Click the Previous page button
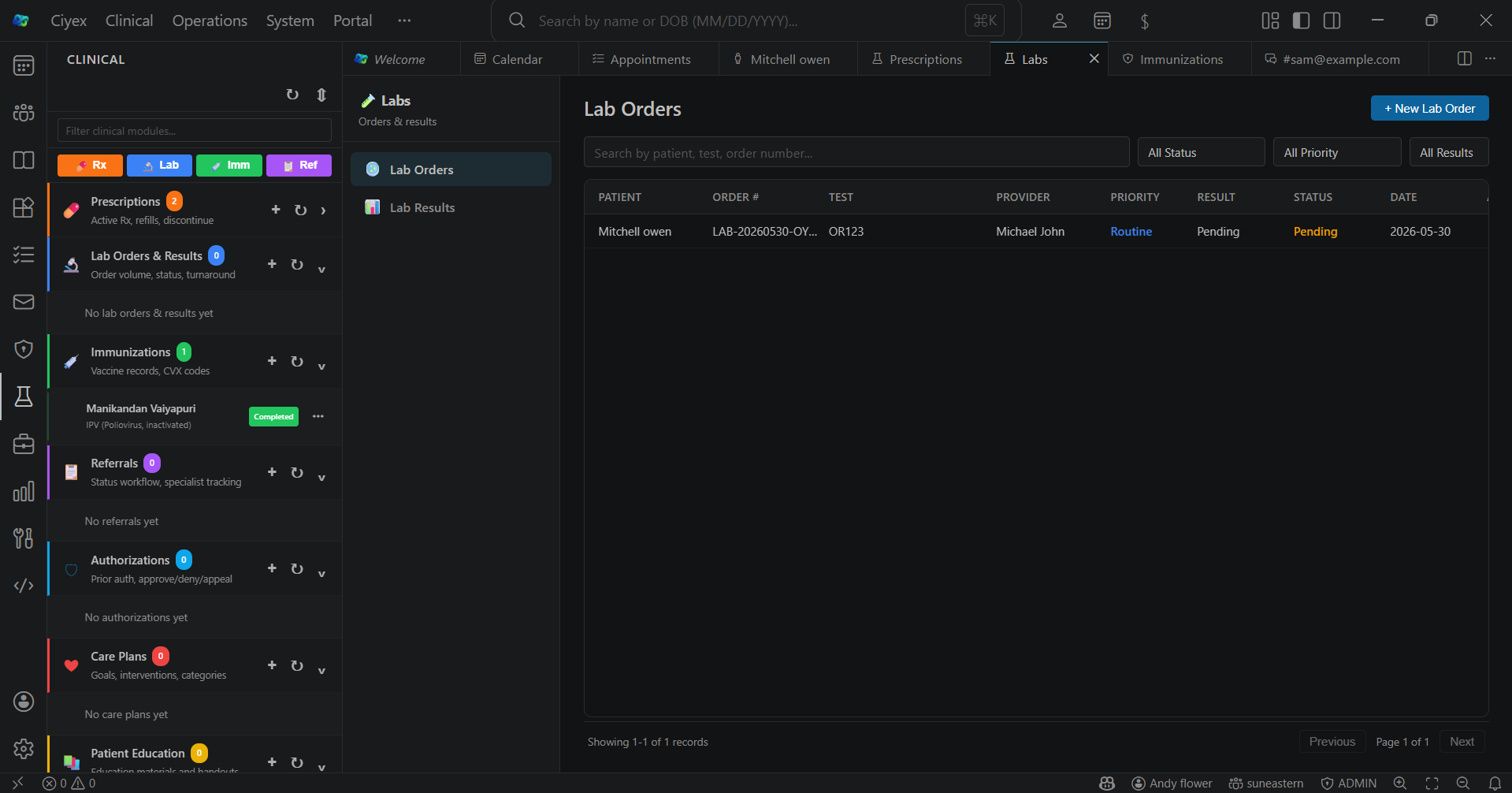 click(x=1332, y=742)
